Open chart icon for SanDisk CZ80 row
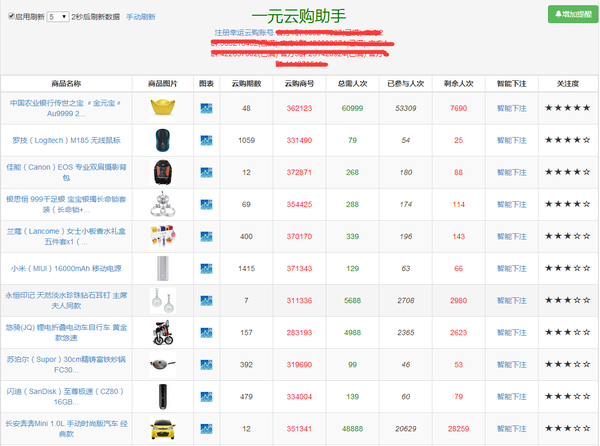 pyautogui.click(x=206, y=397)
